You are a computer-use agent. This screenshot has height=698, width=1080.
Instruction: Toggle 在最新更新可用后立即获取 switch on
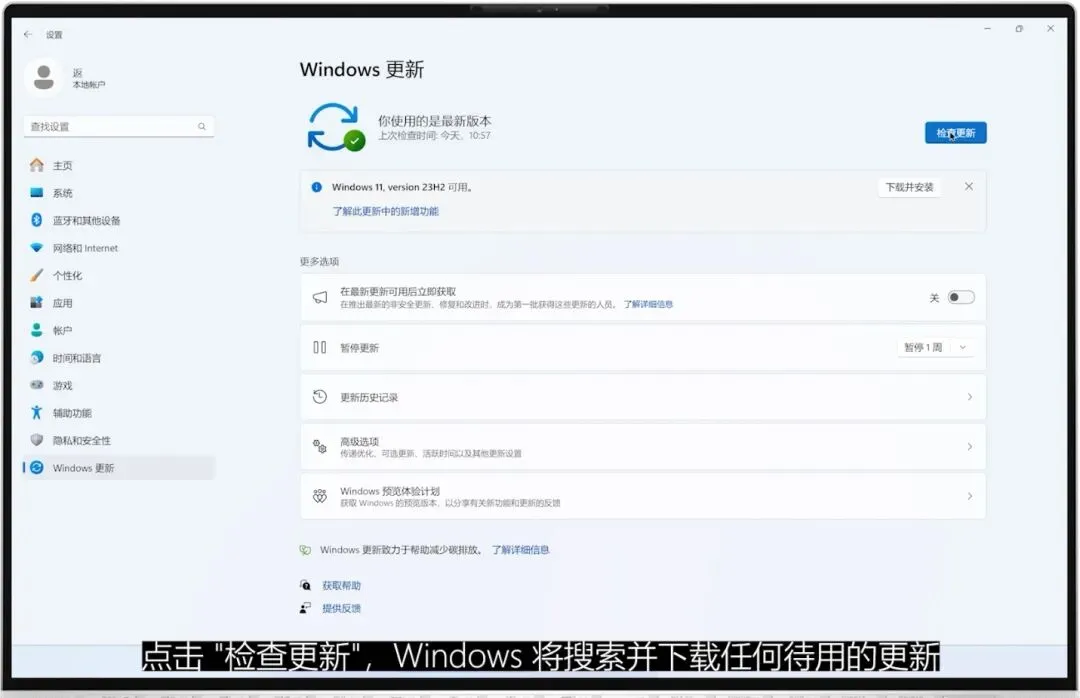[961, 298]
